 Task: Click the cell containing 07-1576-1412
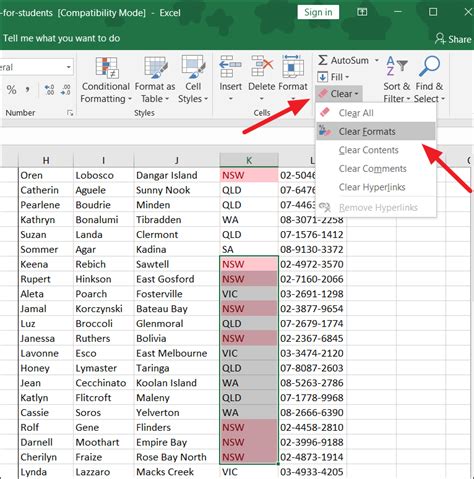tap(312, 234)
